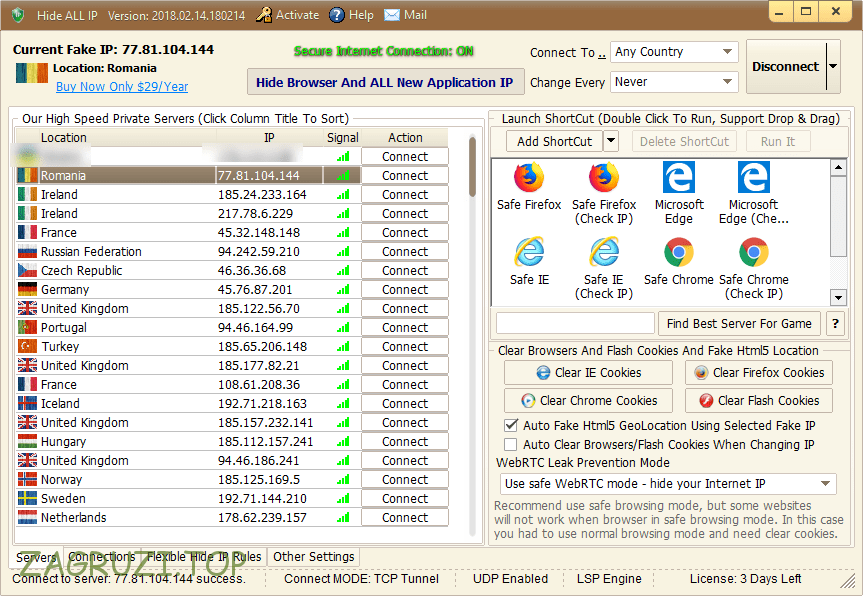Open the Change Every interval dropdown

point(673,82)
